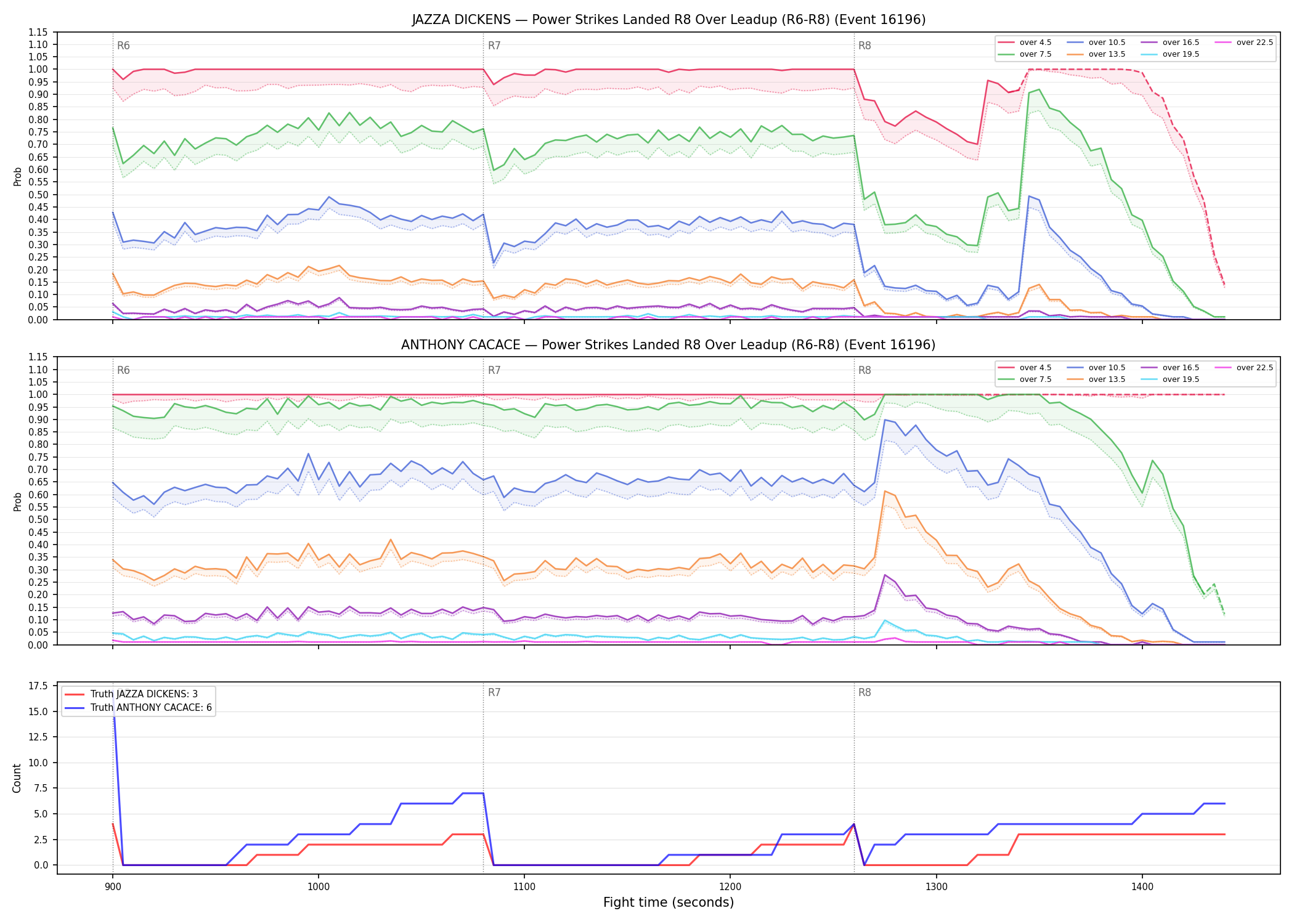The width and height of the screenshot is (1294, 924).
Task: Click the 1.15 tick on Dickens chart y-axis
Action: coord(39,32)
